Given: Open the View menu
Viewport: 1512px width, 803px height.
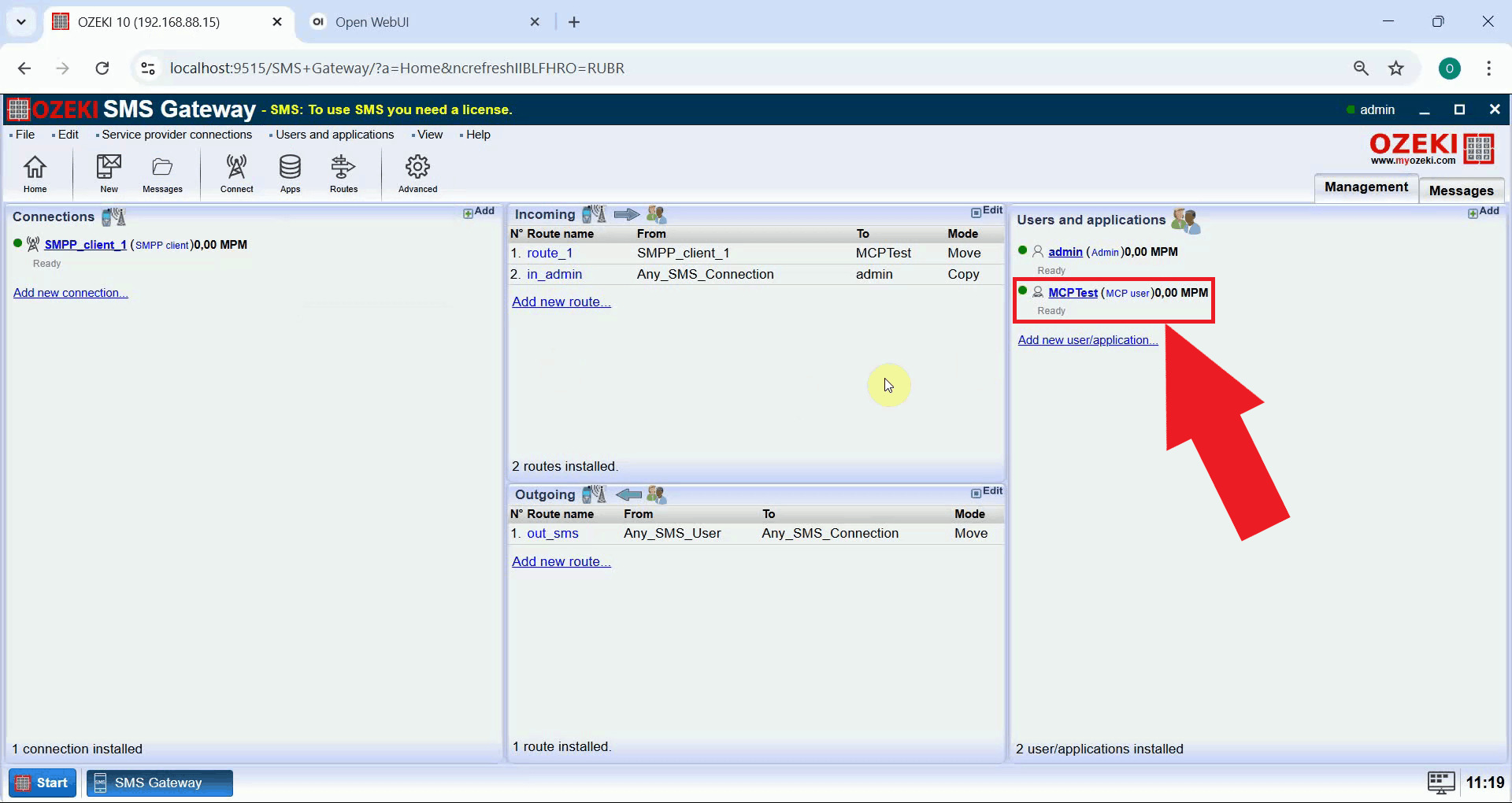Looking at the screenshot, I should tap(429, 135).
